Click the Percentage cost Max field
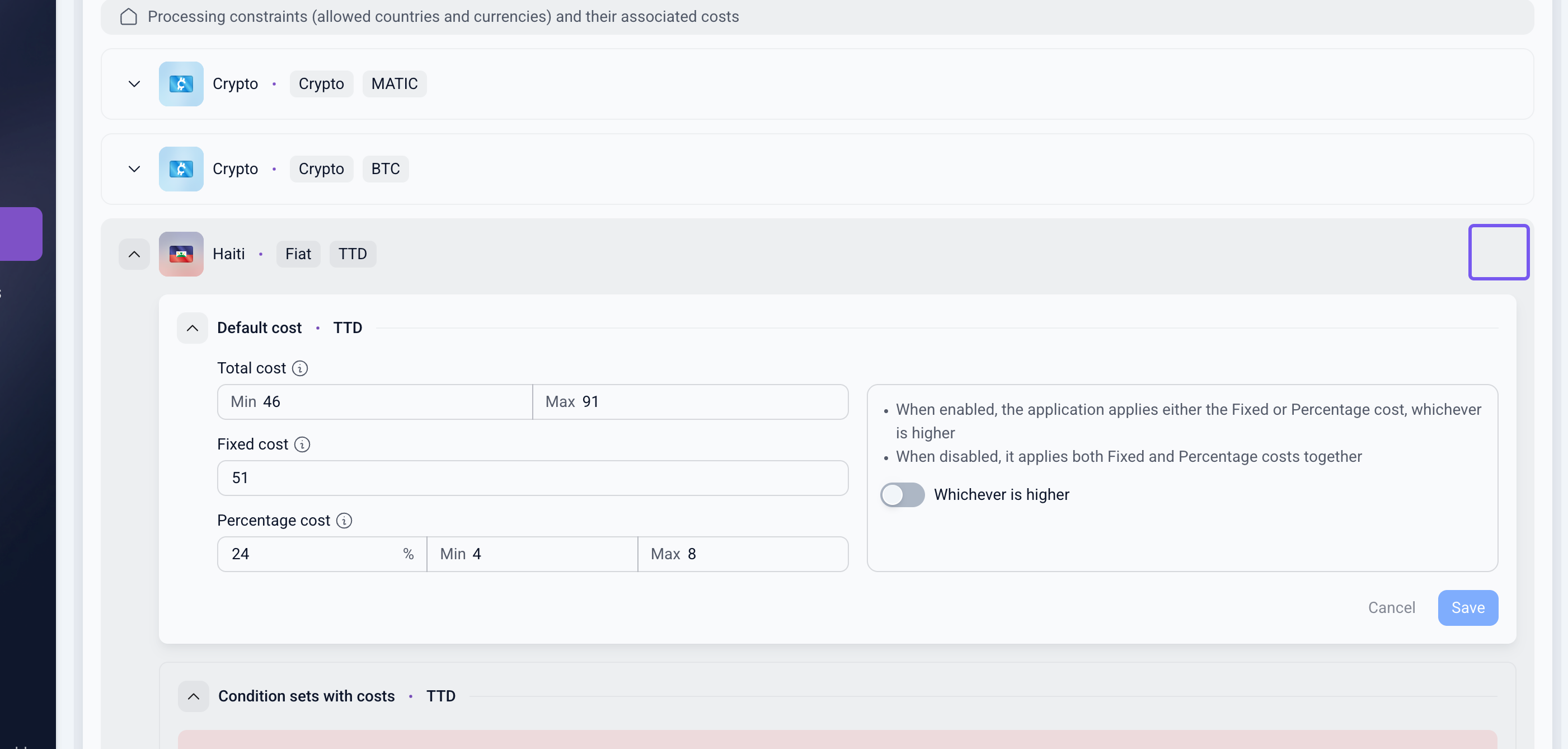This screenshot has height=749, width=1568. pyautogui.click(x=743, y=554)
